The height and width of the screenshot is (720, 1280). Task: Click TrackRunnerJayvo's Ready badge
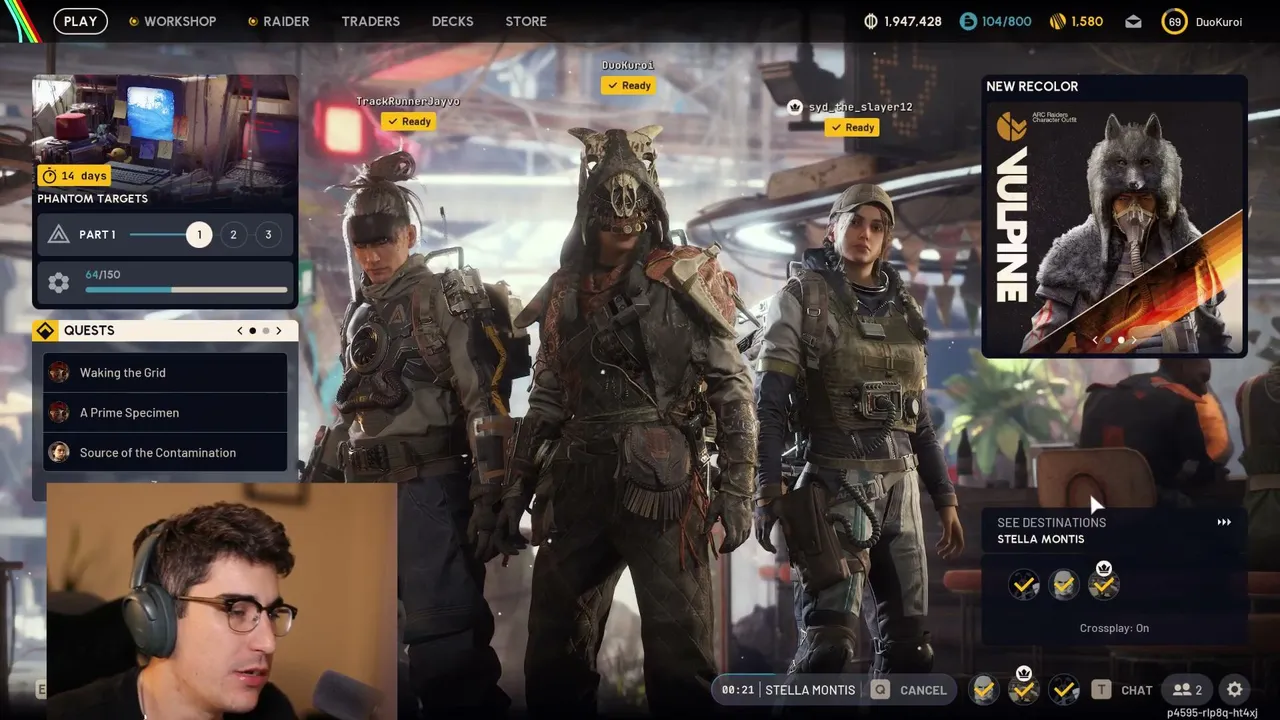coord(408,121)
